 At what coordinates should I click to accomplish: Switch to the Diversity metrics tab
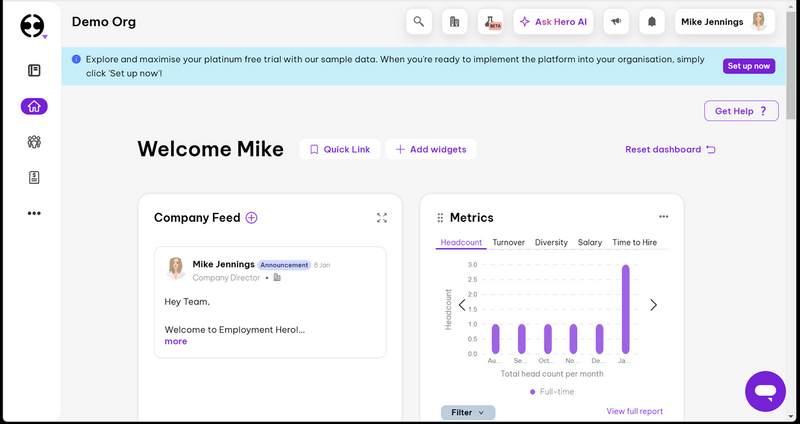551,242
